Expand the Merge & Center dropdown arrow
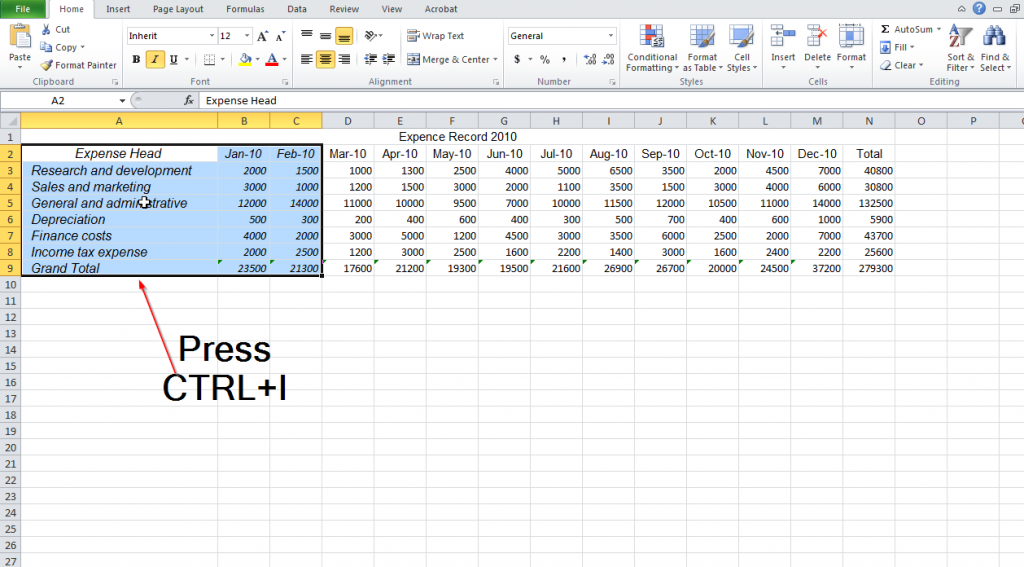 (495, 59)
